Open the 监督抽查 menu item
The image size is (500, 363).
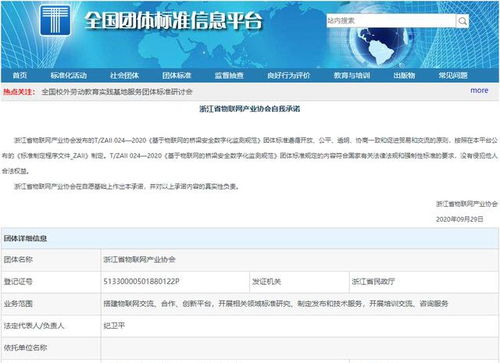229,75
